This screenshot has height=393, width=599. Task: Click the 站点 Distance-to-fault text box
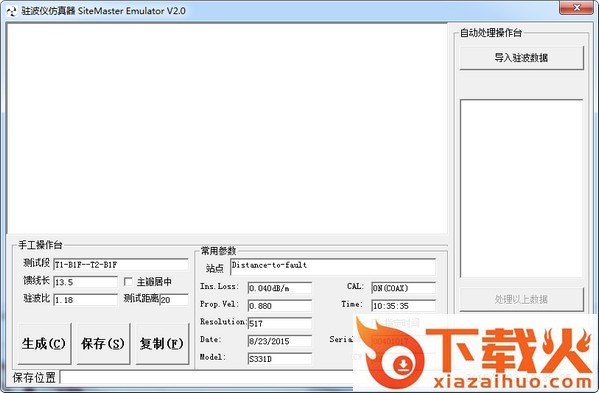(x=333, y=267)
